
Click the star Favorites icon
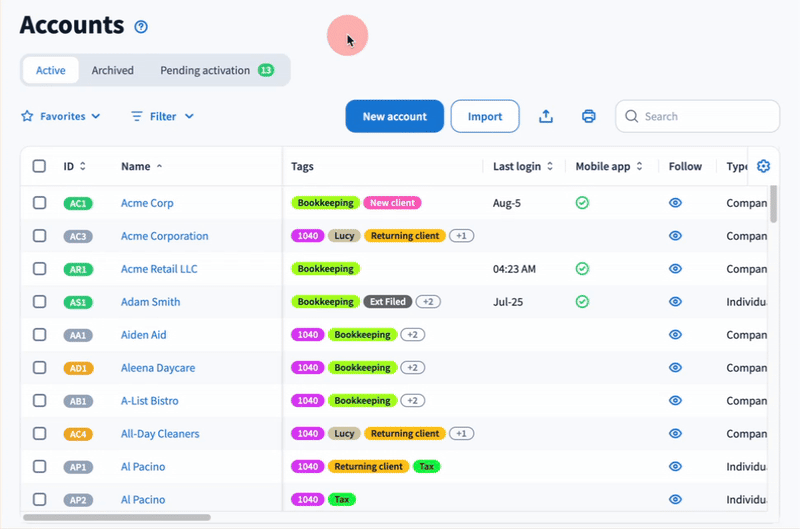point(28,116)
